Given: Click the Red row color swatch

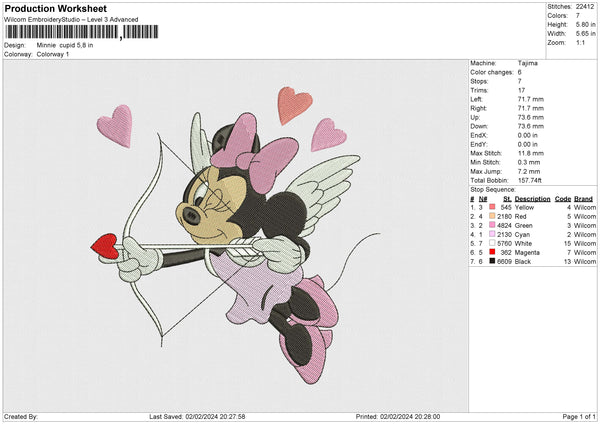Looking at the screenshot, I should [492, 216].
